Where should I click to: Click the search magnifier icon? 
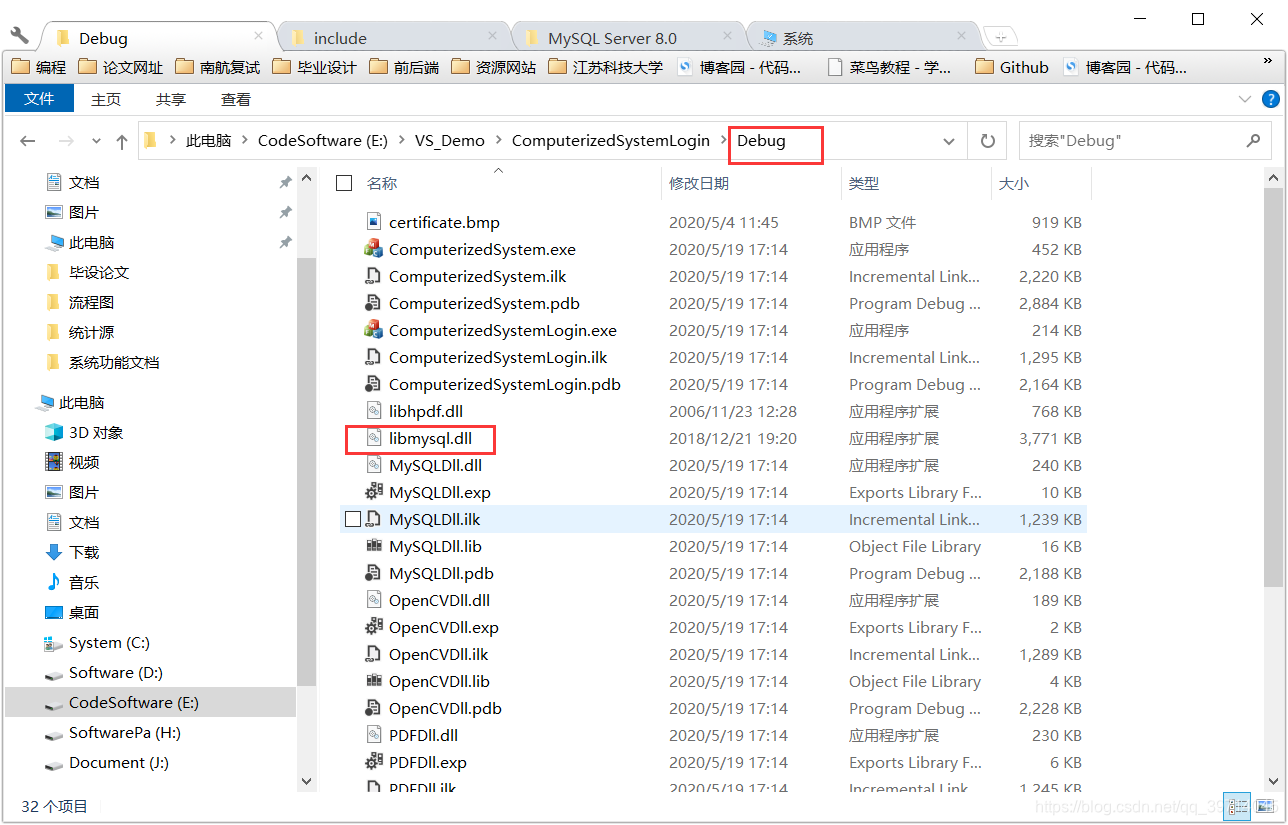pyautogui.click(x=1253, y=141)
